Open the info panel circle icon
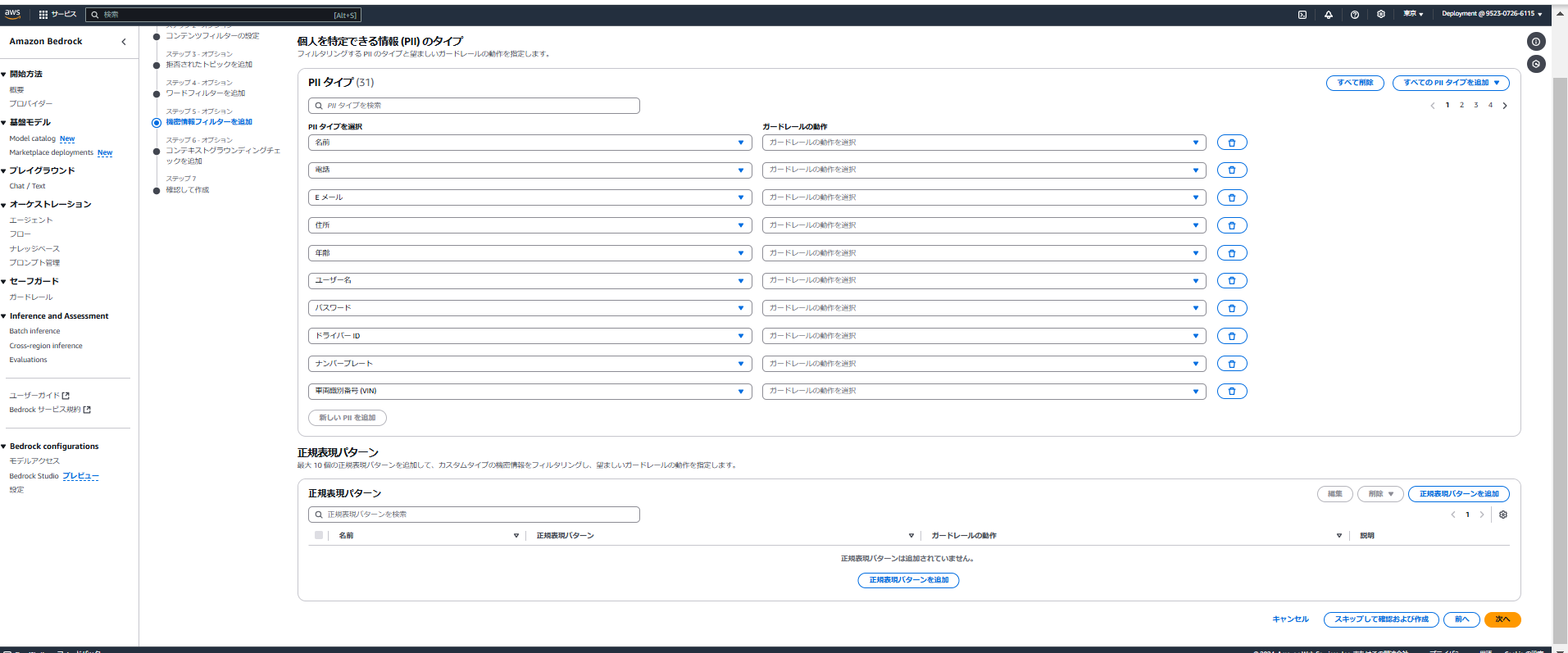The width and height of the screenshot is (1568, 653). (x=1536, y=42)
